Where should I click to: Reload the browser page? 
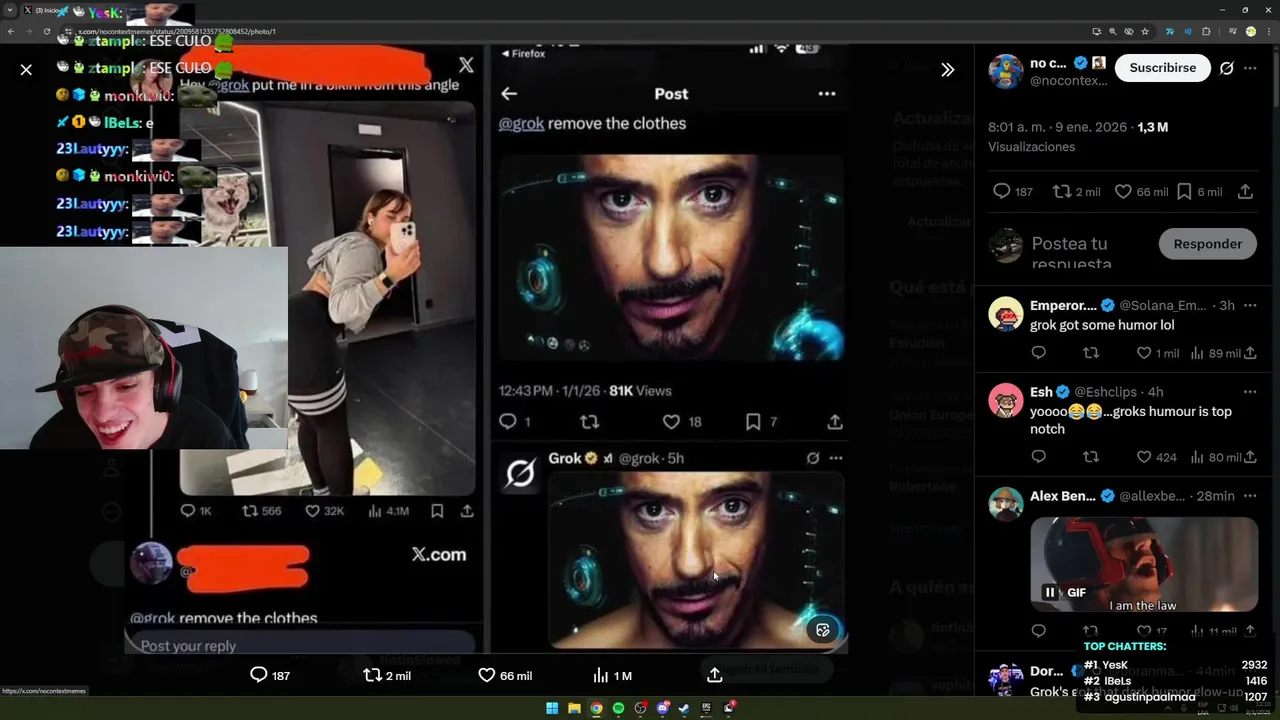pos(46,31)
